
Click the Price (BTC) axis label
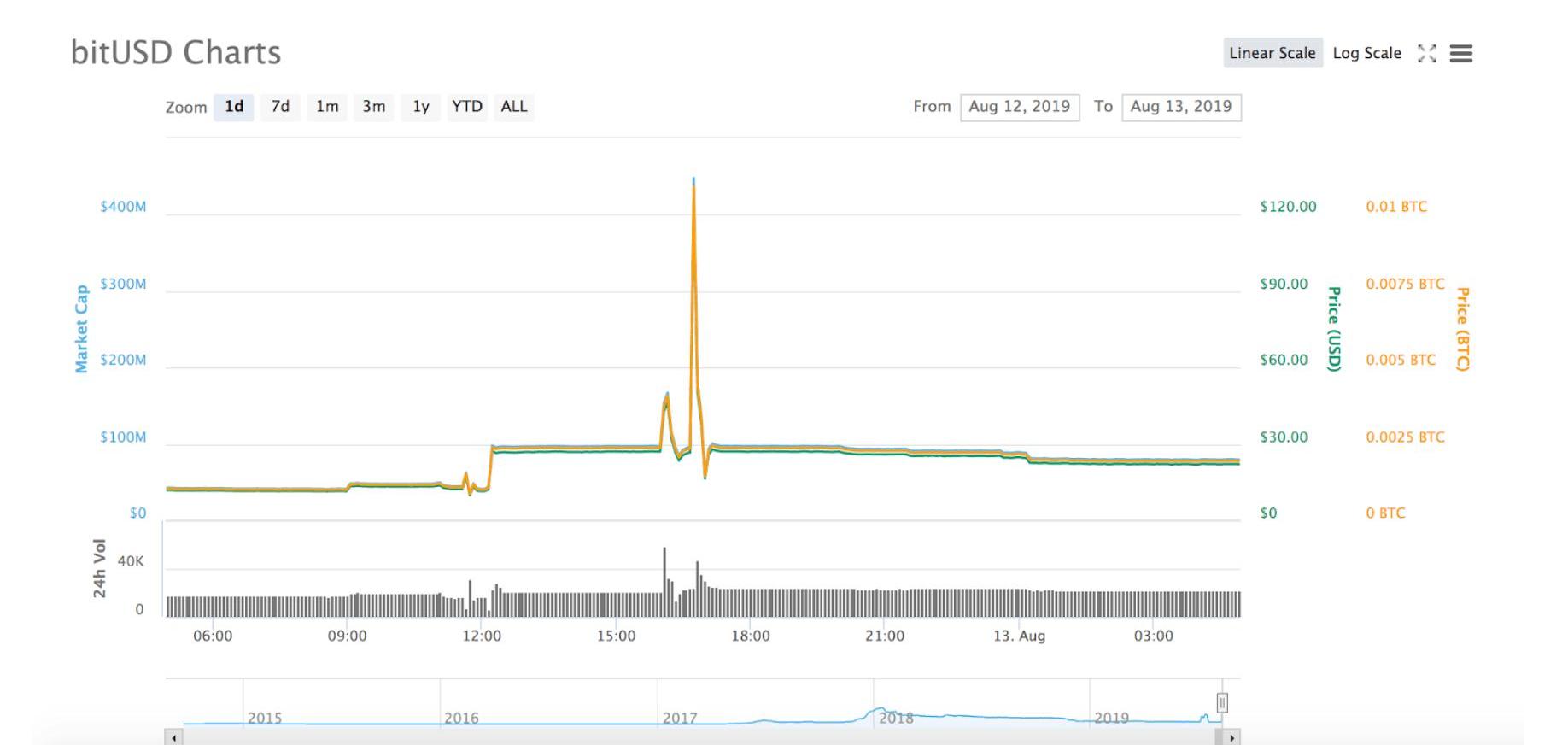1462,329
